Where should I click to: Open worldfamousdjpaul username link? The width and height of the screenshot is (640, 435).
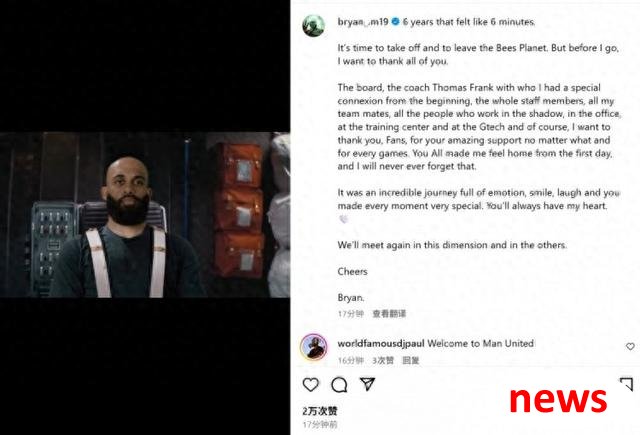click(381, 344)
